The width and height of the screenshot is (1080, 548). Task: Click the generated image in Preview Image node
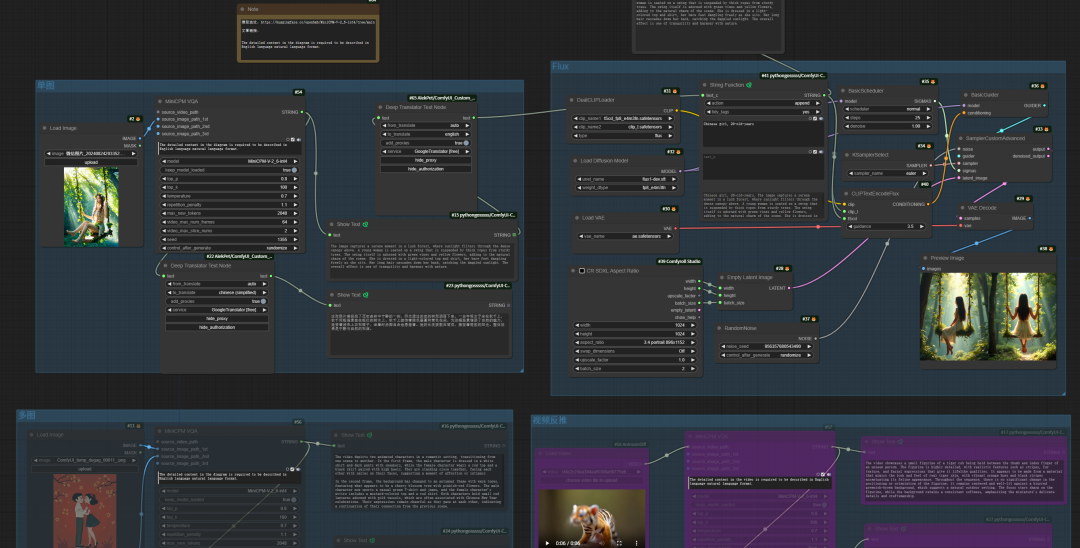pos(987,316)
